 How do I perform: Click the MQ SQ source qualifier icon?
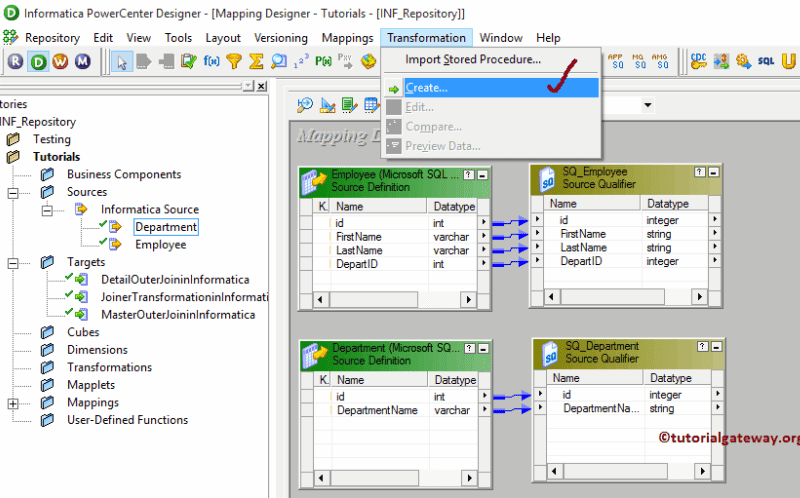coord(638,61)
